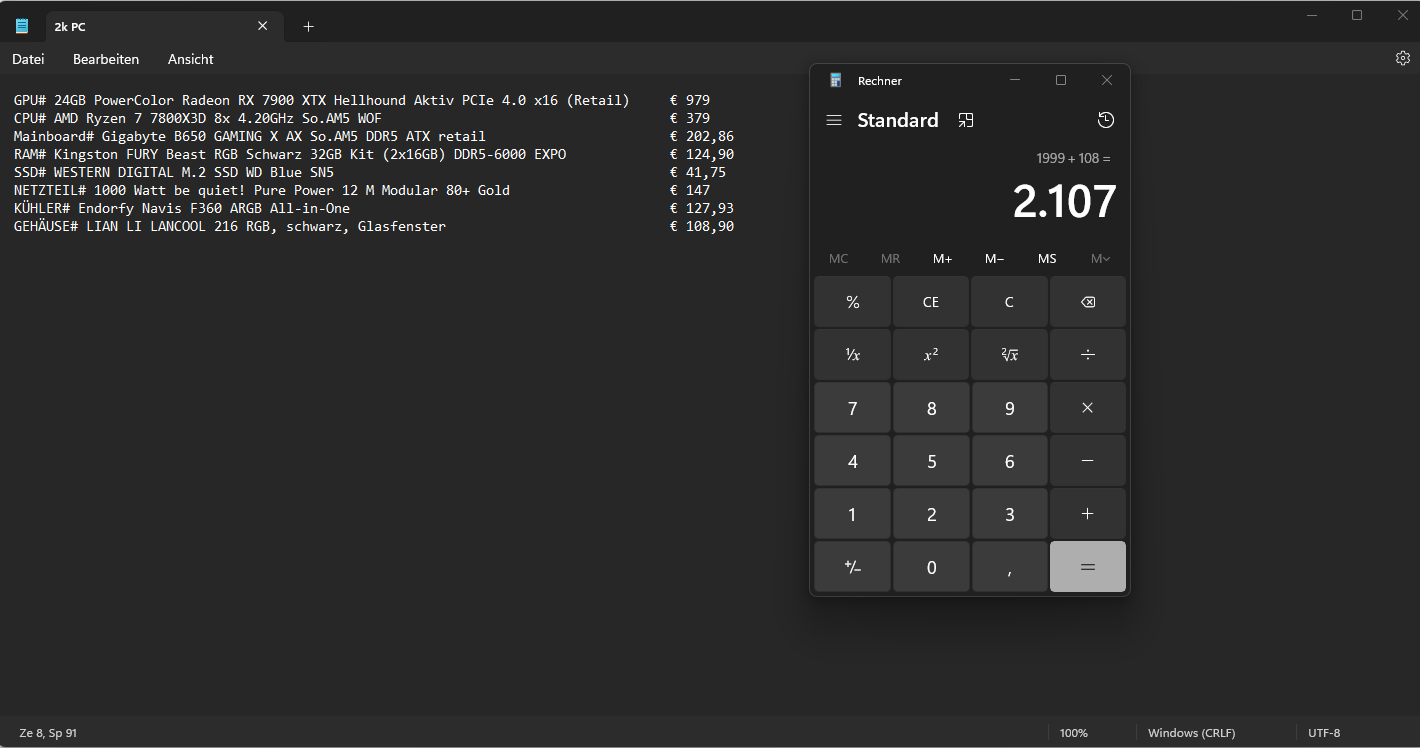Click the plus/minus sign toggle key

852,567
